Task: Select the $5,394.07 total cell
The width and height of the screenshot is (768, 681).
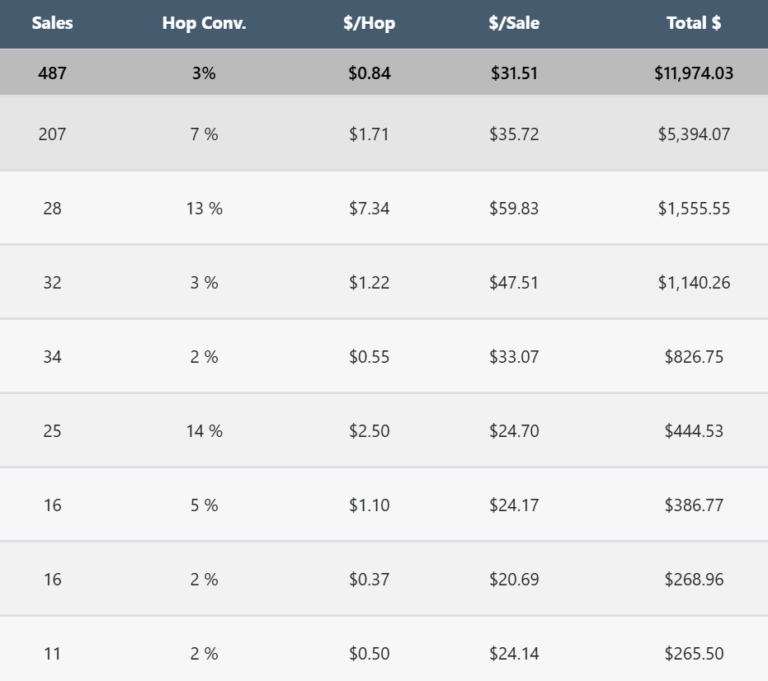Action: tap(694, 134)
